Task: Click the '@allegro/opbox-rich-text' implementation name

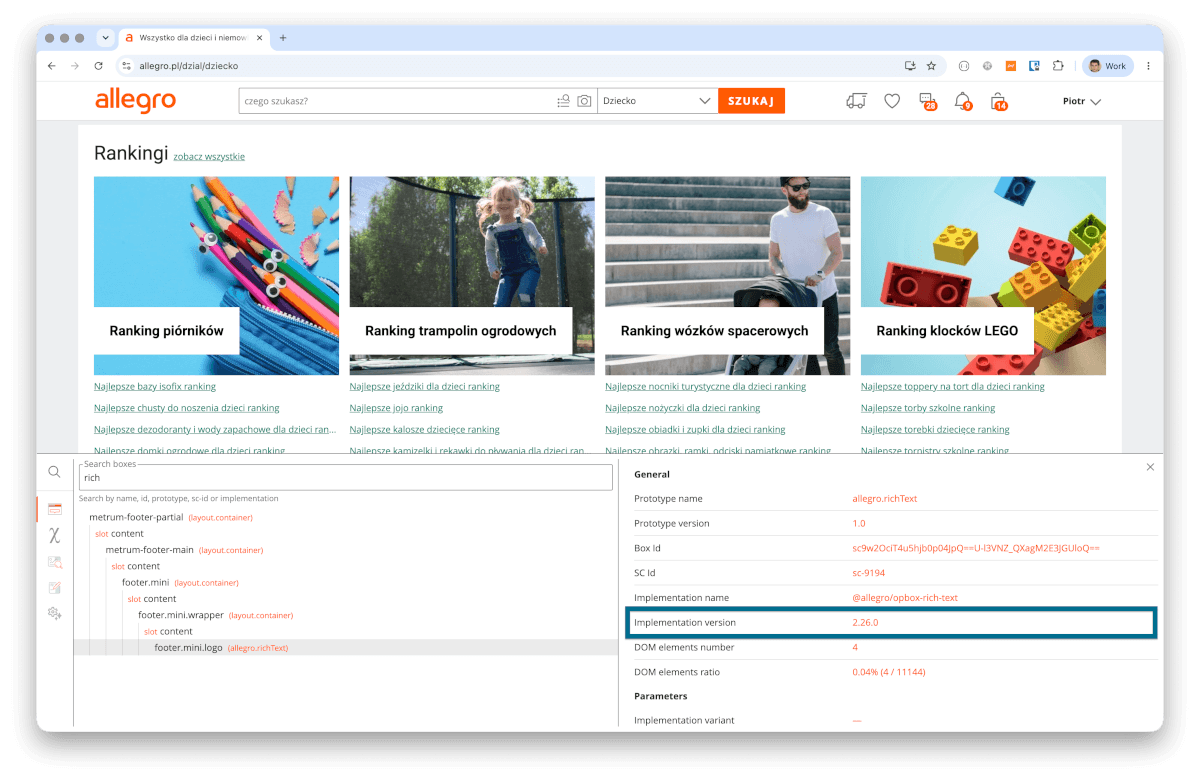Action: coord(905,598)
